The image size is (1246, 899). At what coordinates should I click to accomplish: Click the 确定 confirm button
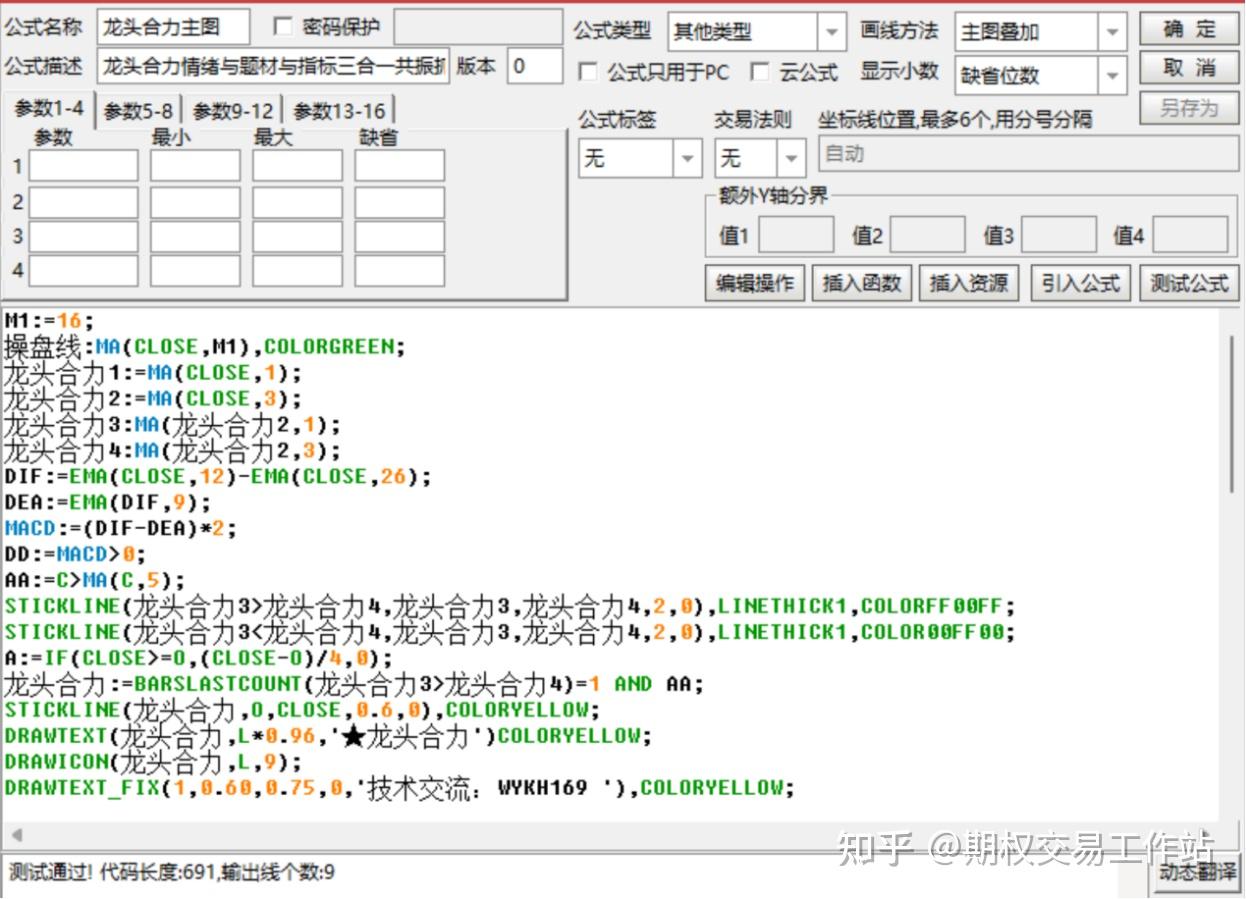point(1189,29)
